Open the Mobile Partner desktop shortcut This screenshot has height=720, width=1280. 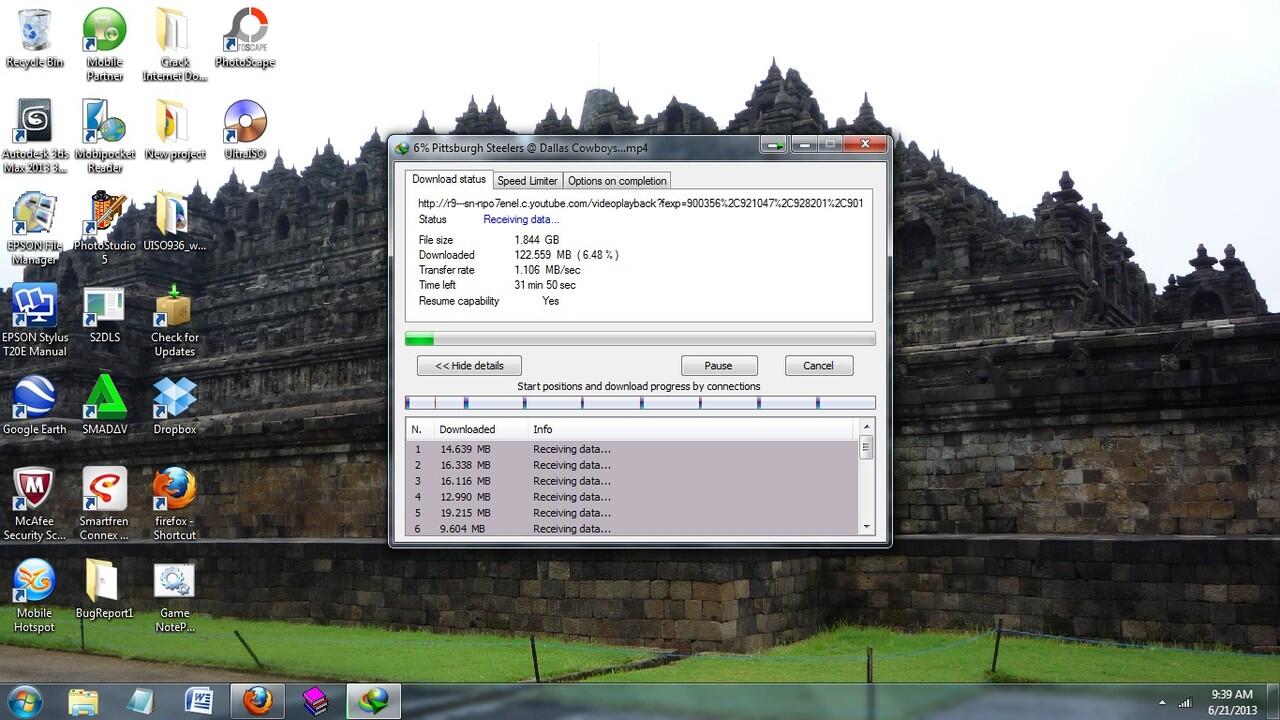pos(105,44)
